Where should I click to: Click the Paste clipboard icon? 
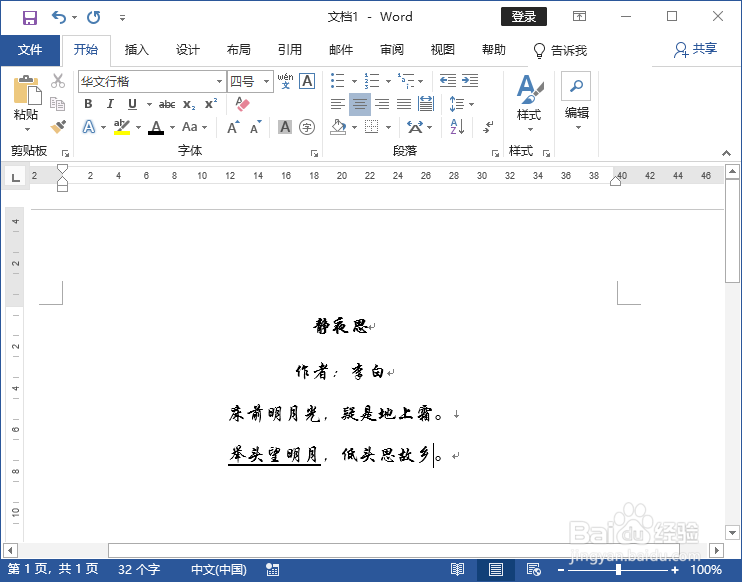tap(27, 89)
